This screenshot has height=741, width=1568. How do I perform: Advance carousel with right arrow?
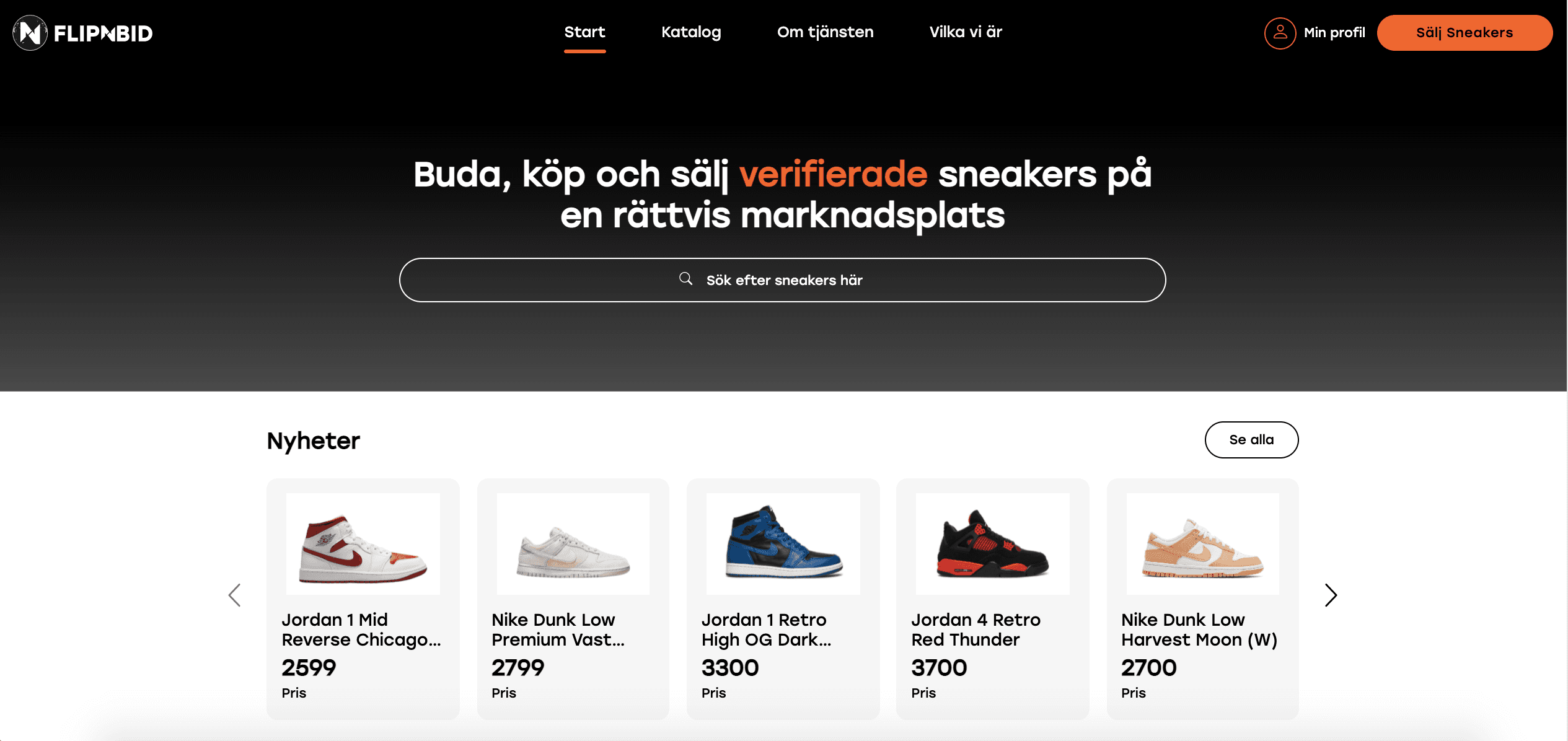coord(1331,595)
